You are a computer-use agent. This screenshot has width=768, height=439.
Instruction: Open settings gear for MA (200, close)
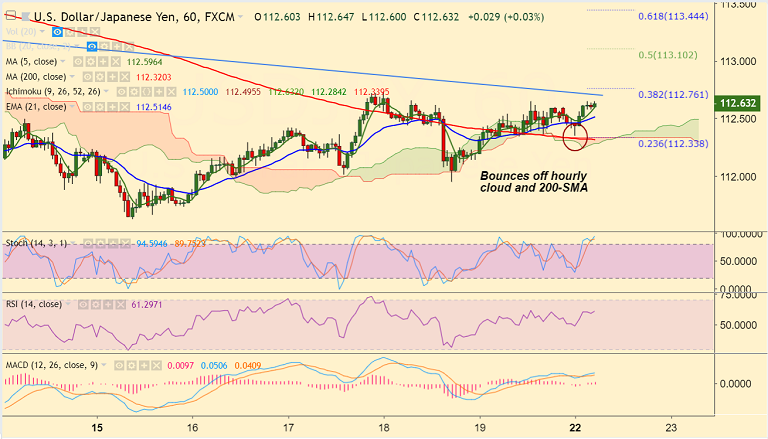[100, 77]
